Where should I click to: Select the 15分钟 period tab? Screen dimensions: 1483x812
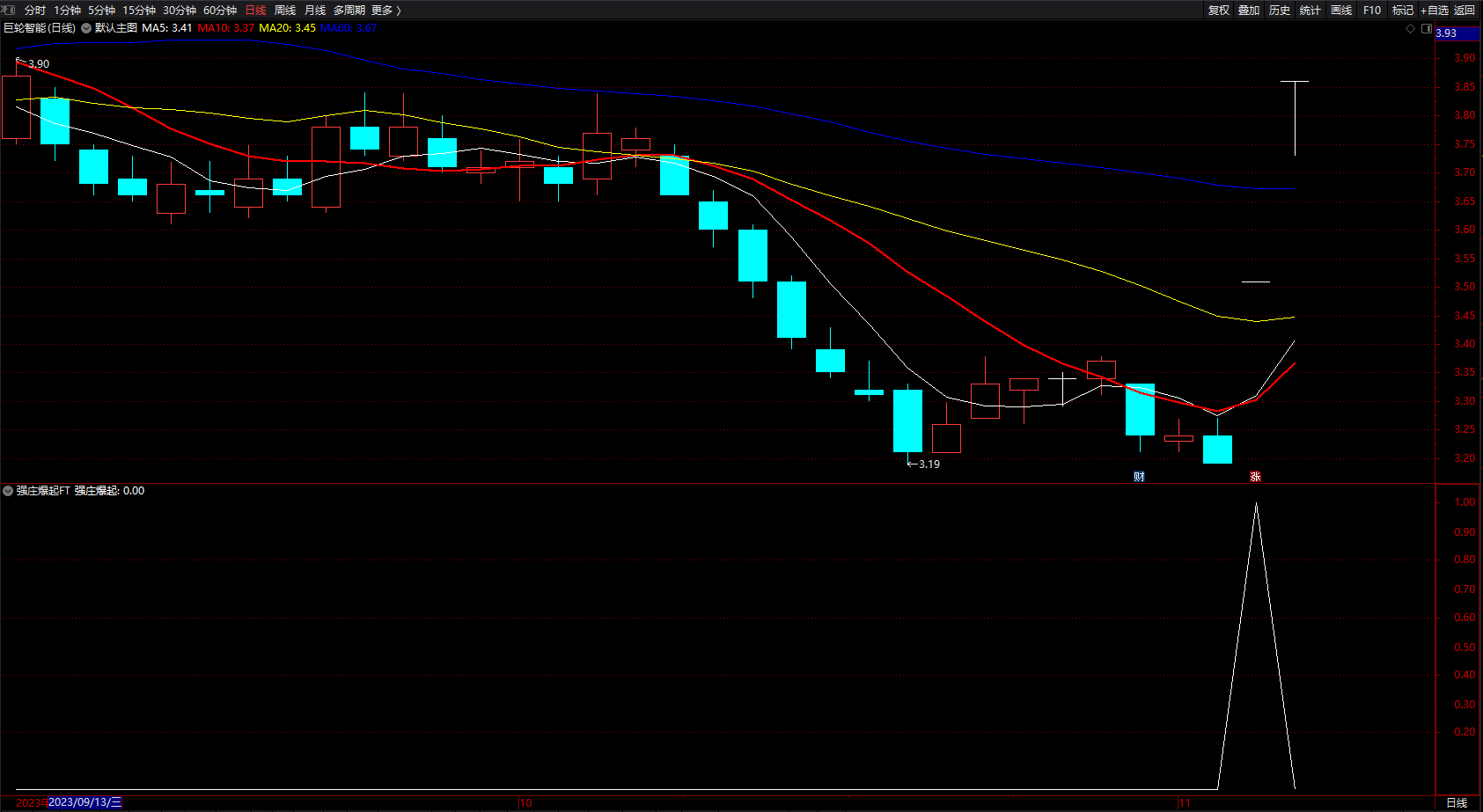[139, 11]
